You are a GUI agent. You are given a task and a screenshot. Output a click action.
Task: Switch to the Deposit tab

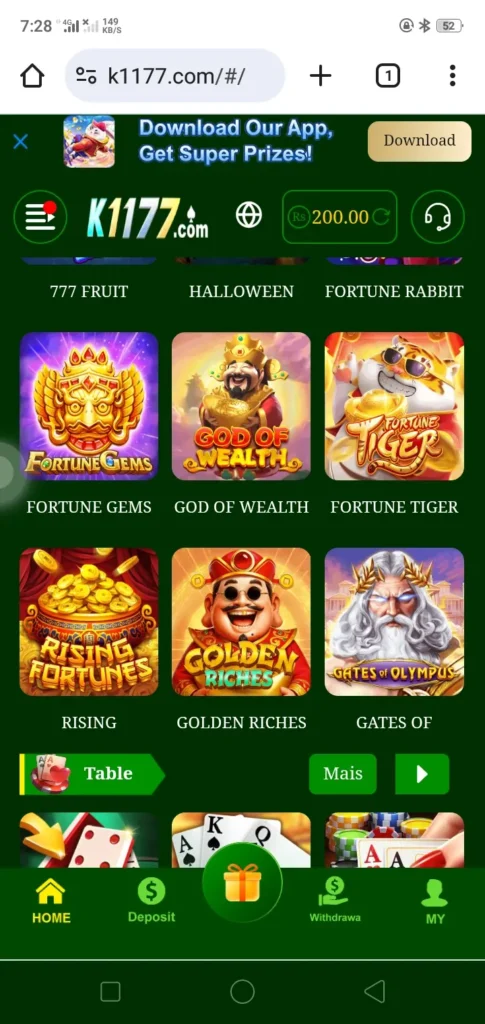(x=151, y=900)
